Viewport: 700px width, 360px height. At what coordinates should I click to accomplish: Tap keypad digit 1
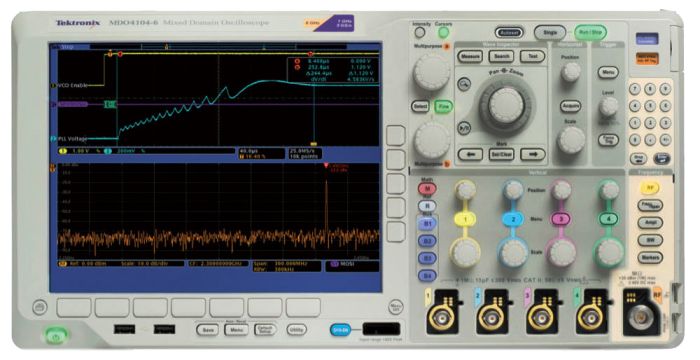pos(634,123)
